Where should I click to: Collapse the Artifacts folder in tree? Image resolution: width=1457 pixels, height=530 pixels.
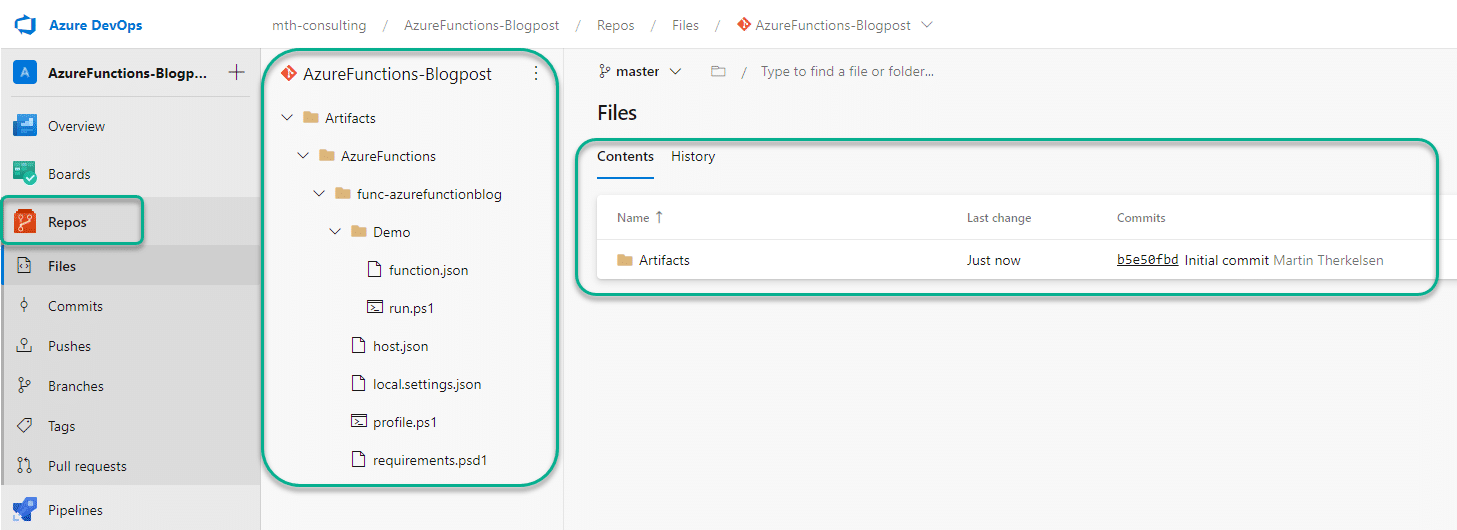tap(288, 118)
